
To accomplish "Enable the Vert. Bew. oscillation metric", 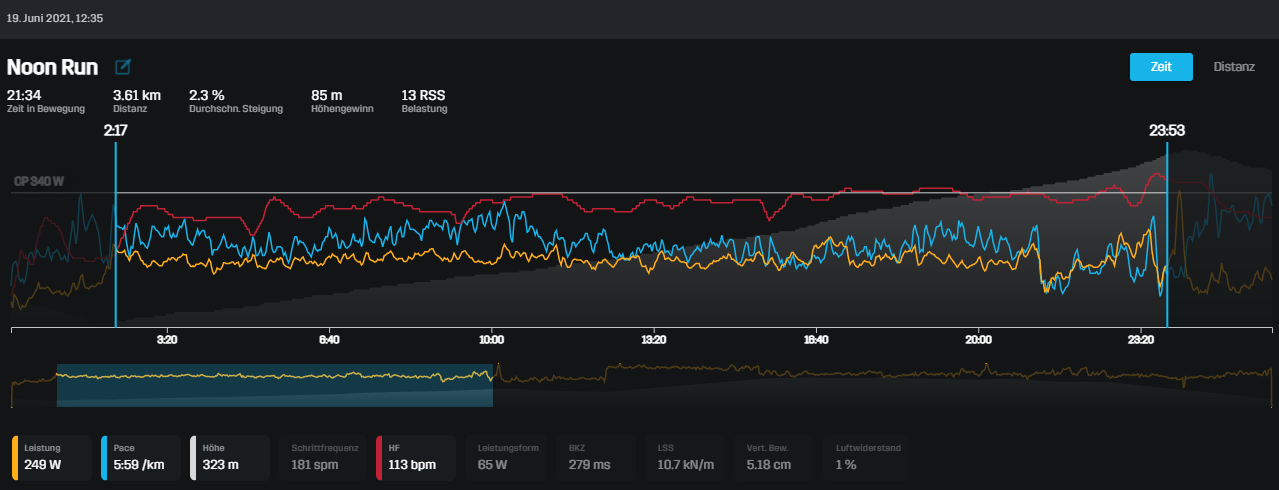I will [x=775, y=456].
